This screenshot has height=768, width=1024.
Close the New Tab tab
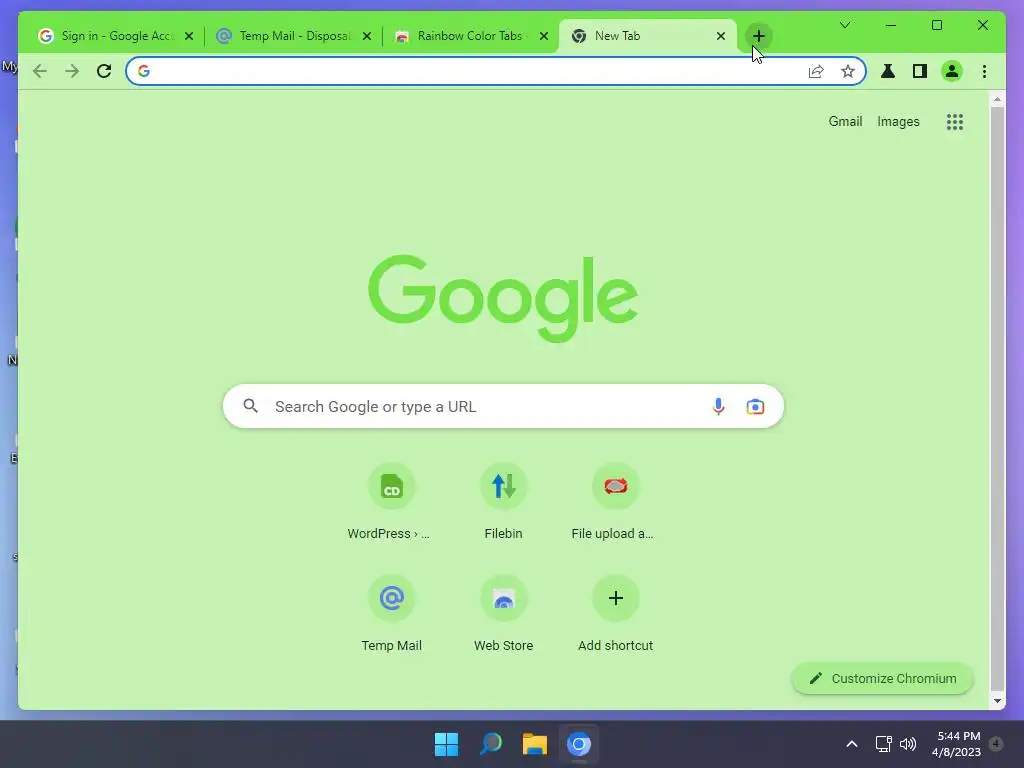[x=720, y=36]
